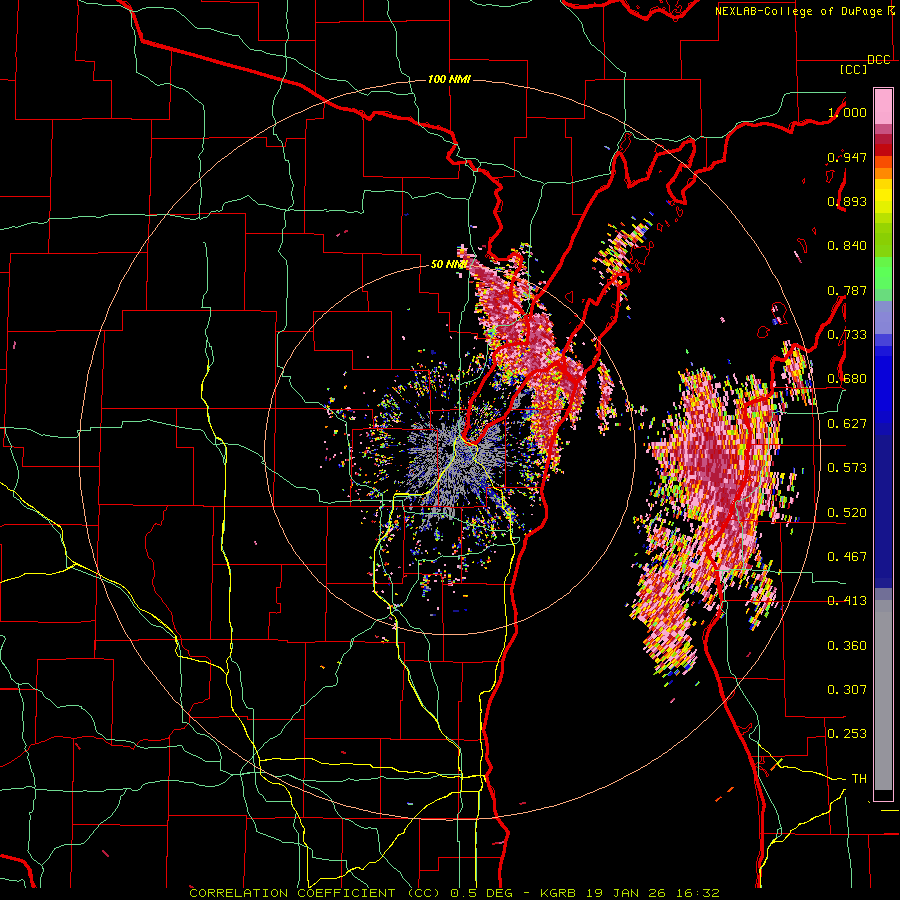Select the 0.893 scale value

pyautogui.click(x=847, y=201)
